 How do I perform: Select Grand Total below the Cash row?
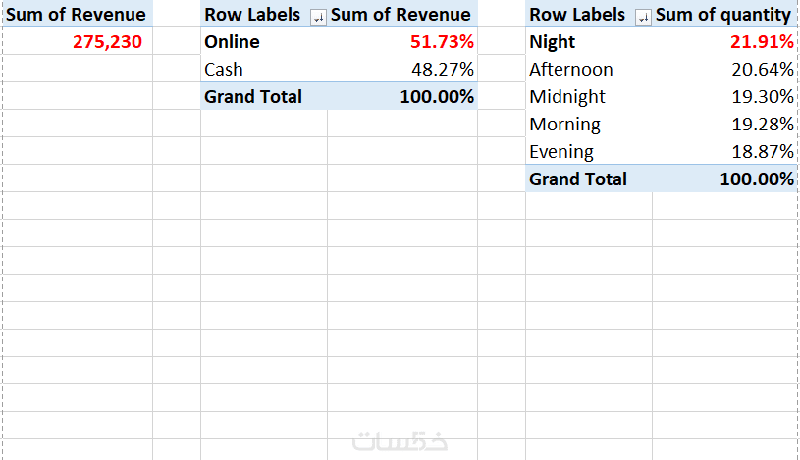252,97
